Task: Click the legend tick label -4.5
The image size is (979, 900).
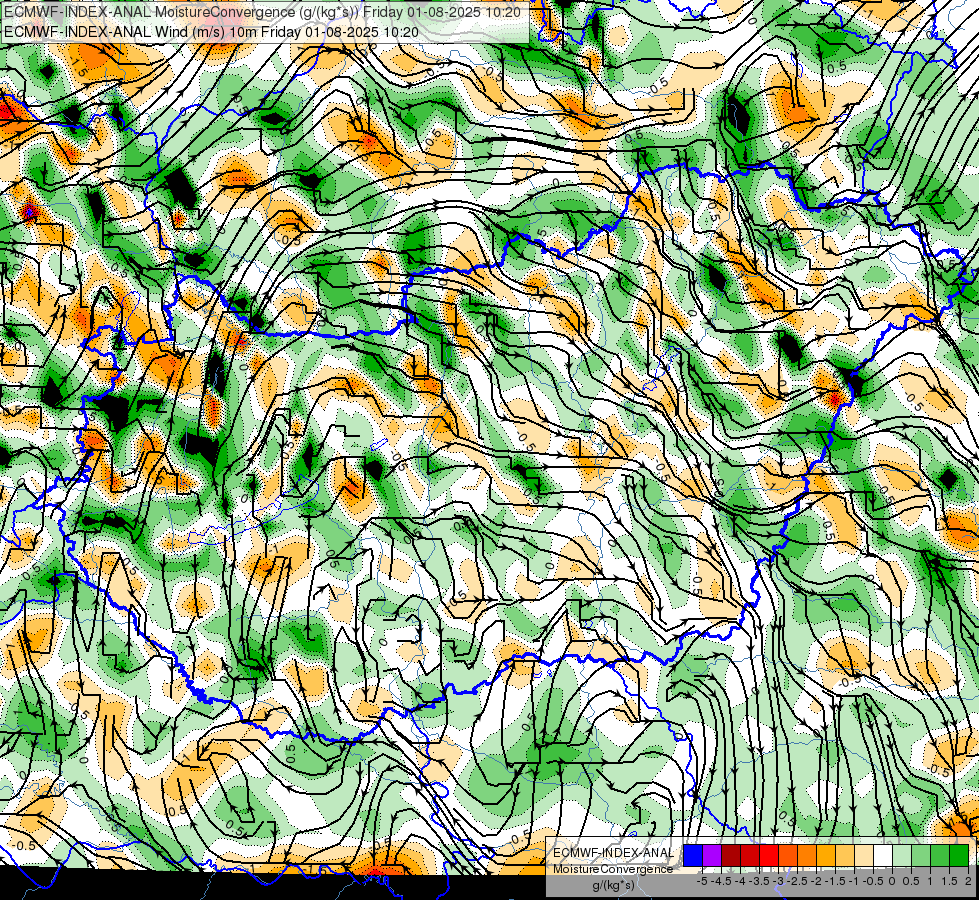Action: tap(721, 881)
